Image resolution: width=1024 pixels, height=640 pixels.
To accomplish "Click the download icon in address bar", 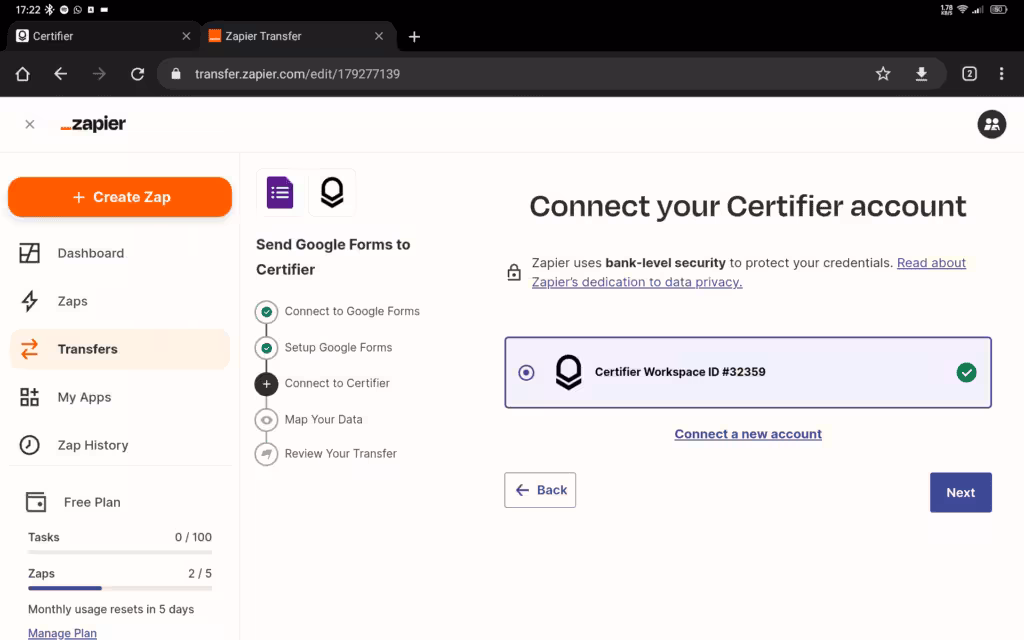I will pyautogui.click(x=921, y=74).
